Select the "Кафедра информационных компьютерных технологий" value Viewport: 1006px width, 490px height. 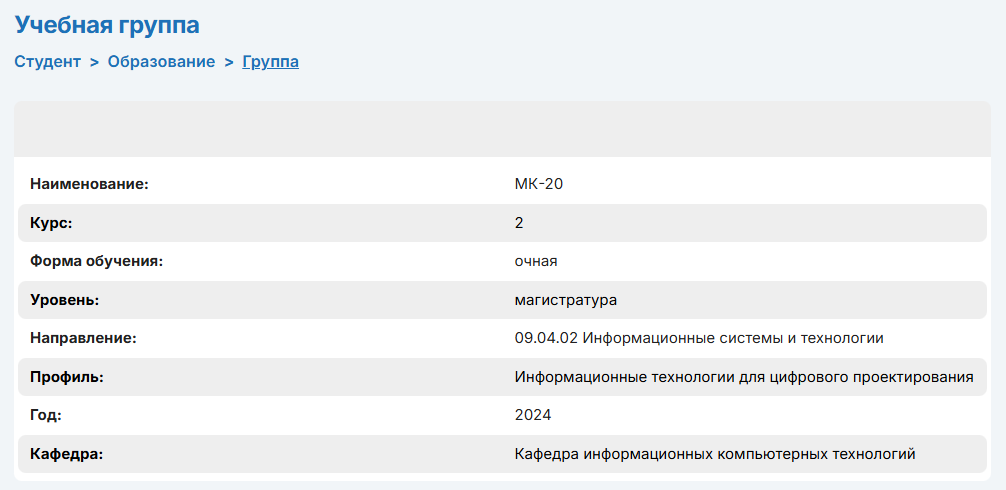click(715, 454)
